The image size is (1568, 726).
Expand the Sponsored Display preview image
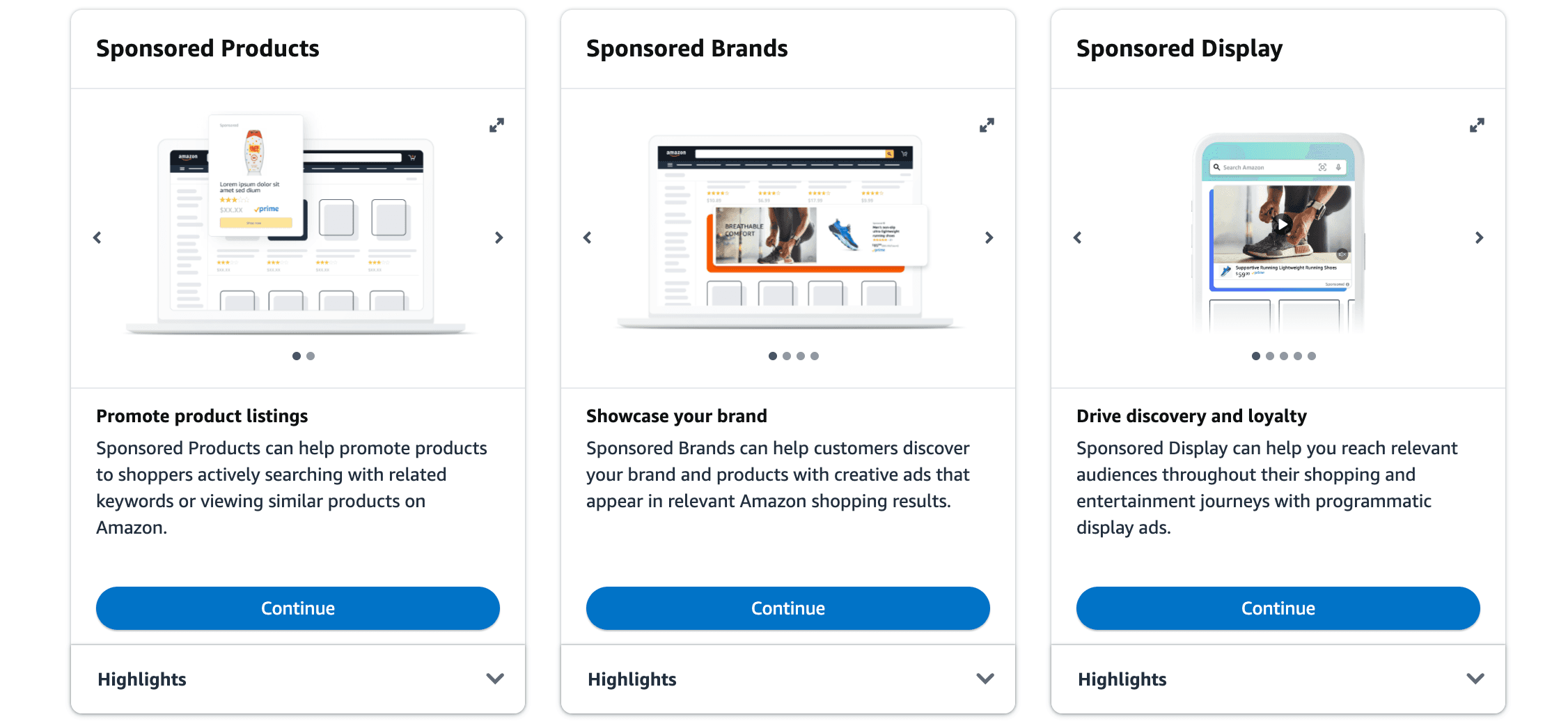1477,125
